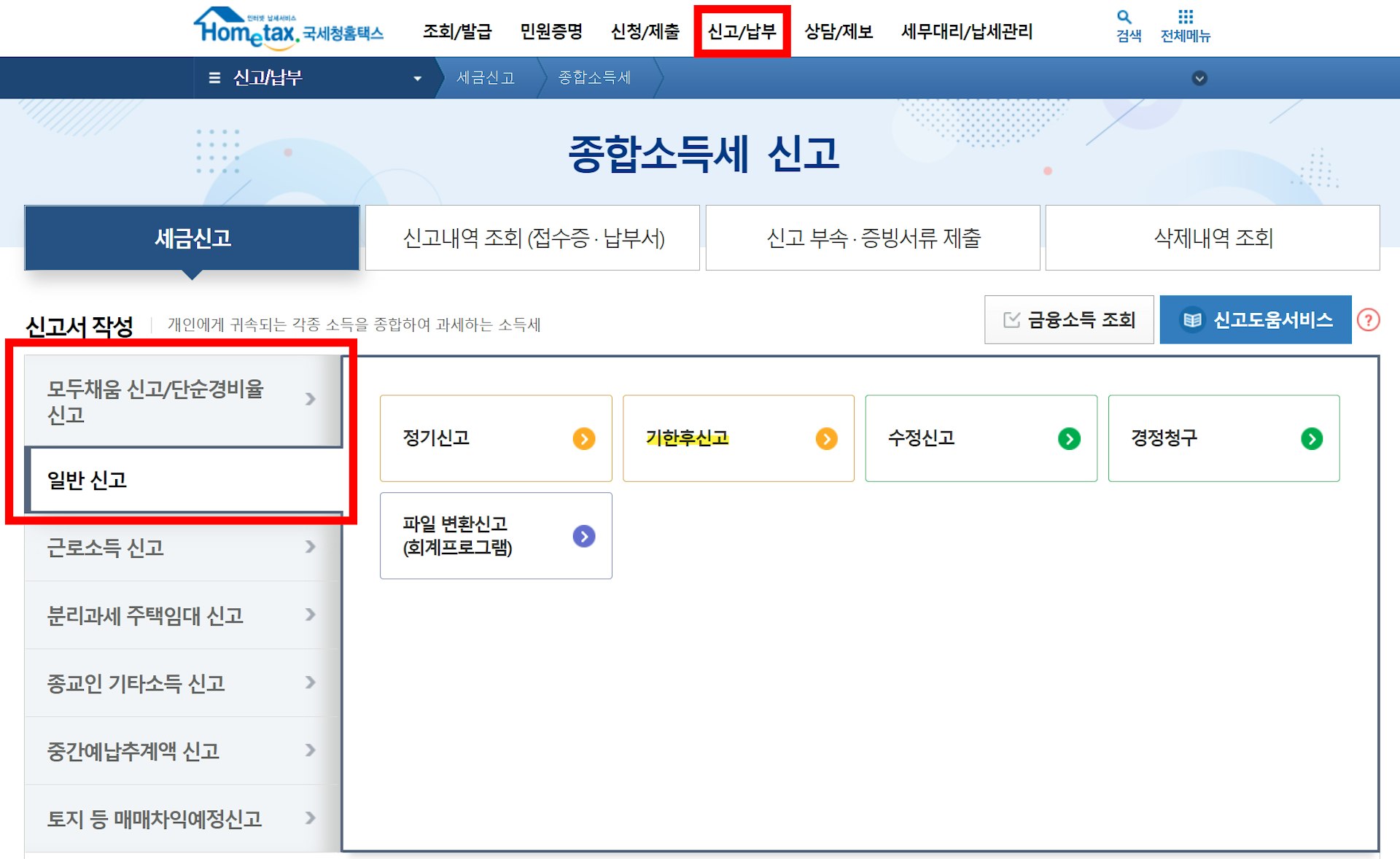
Task: Click the 금융소득 조회 checkmark button
Action: pos(1069,319)
